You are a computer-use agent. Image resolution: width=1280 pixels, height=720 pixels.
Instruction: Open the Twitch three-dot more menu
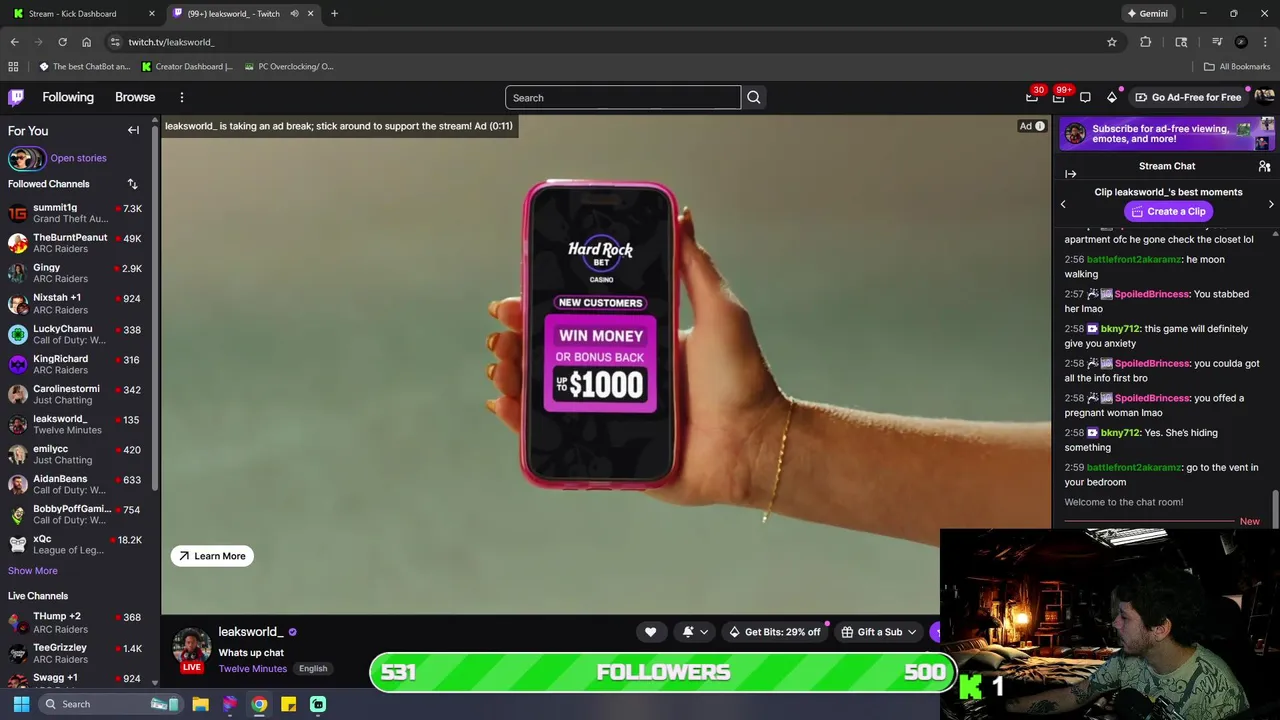tap(182, 97)
